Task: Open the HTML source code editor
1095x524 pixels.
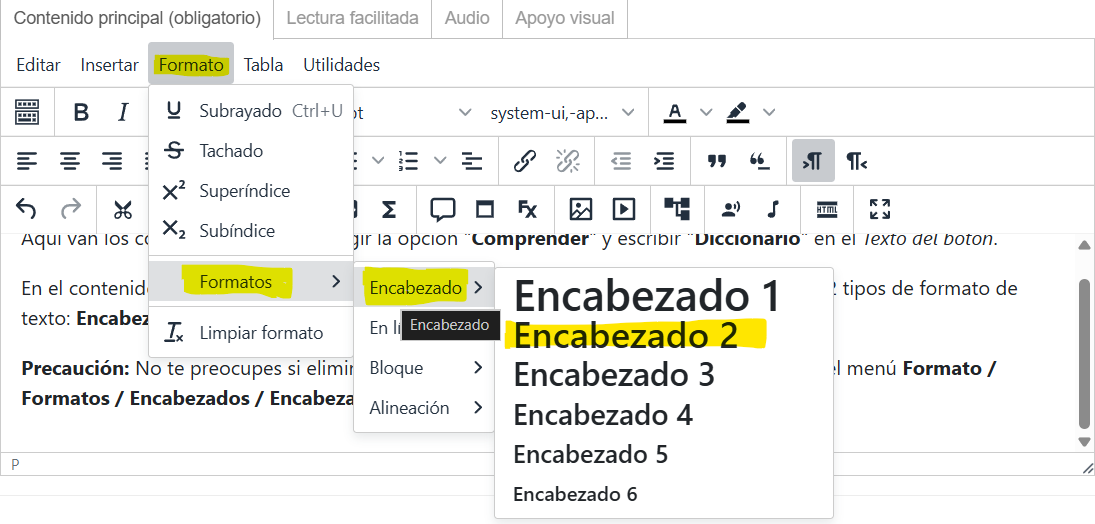Action: (x=827, y=210)
